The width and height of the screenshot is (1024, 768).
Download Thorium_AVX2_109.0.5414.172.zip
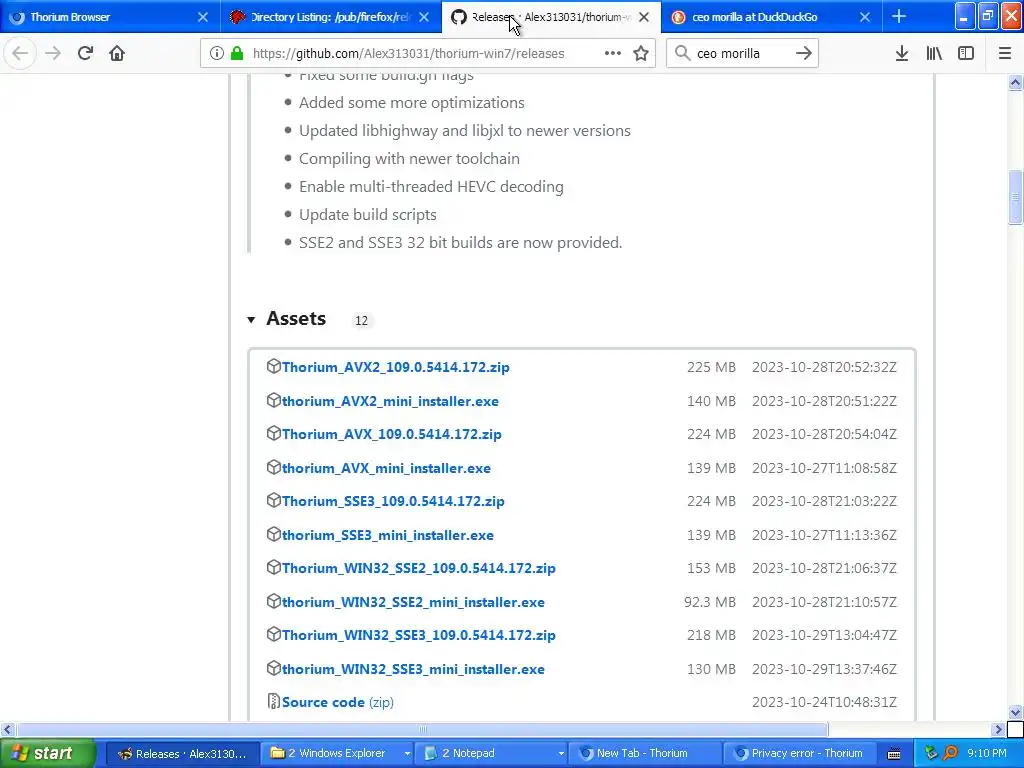point(396,367)
